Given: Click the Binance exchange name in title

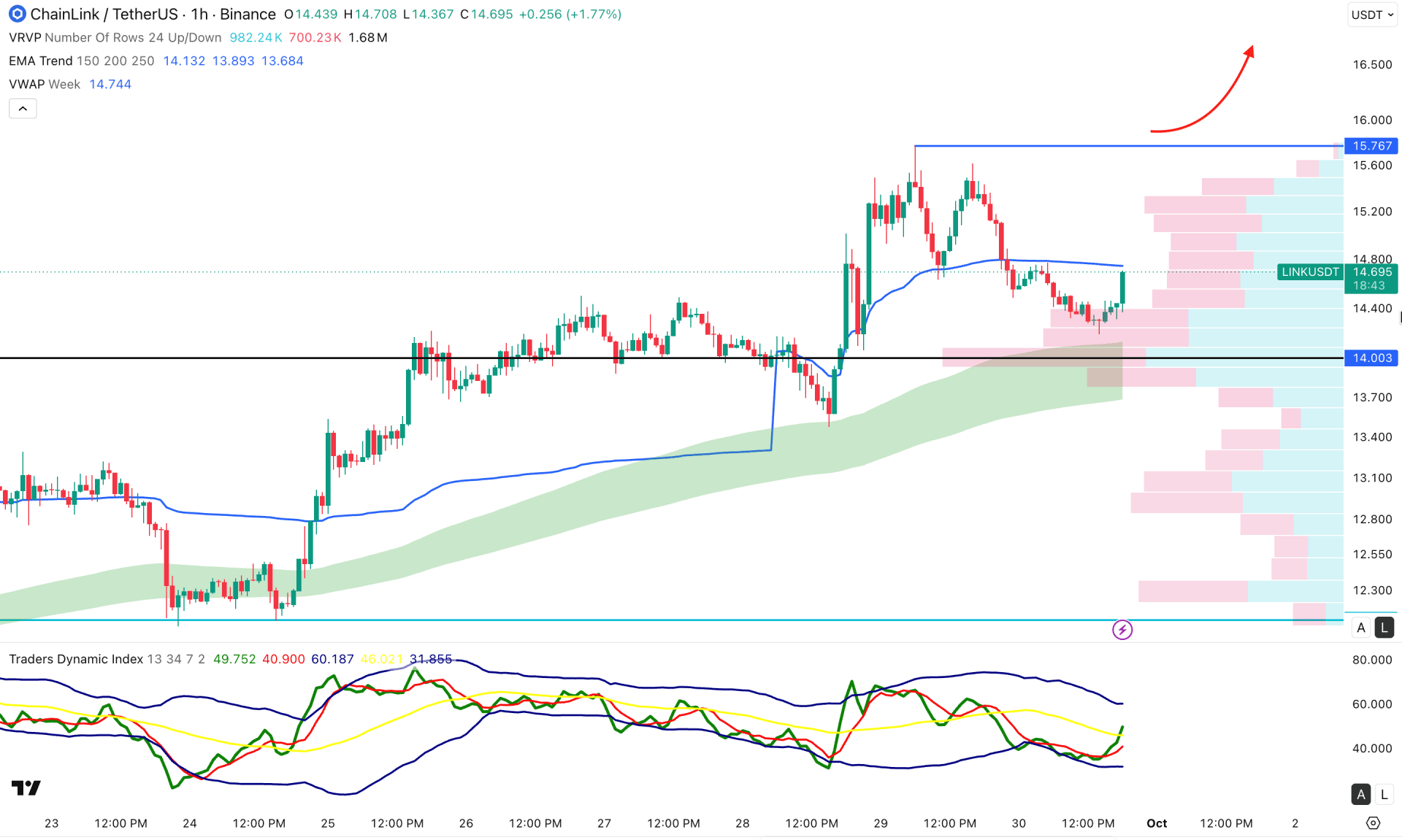Looking at the screenshot, I should (248, 14).
